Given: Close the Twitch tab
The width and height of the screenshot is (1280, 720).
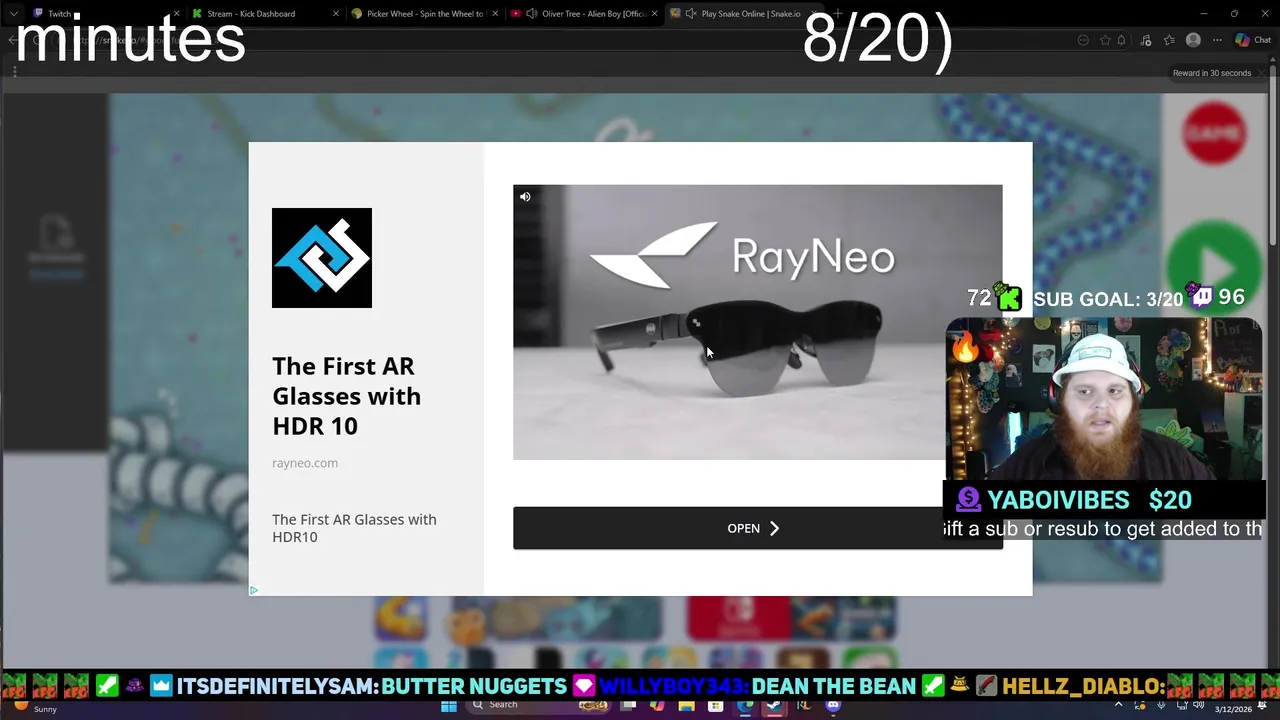Looking at the screenshot, I should click(x=177, y=14).
